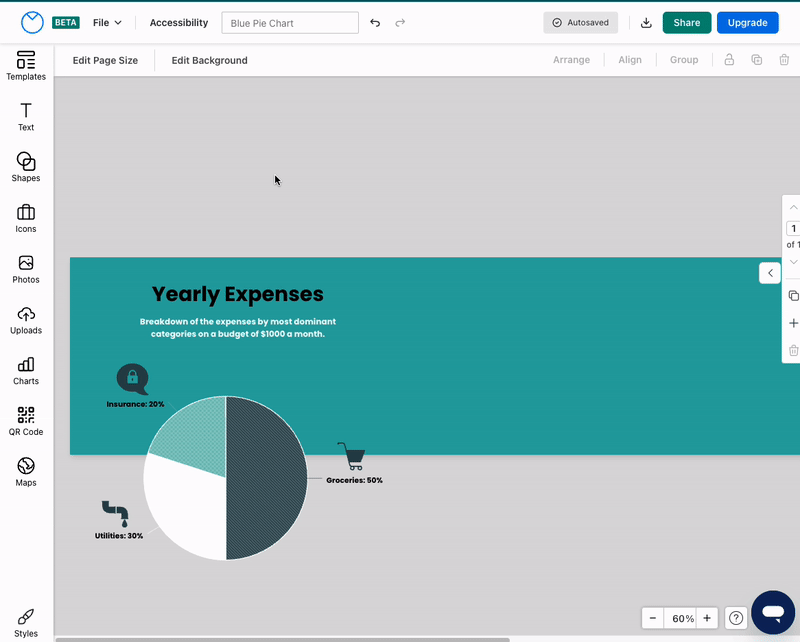Open page navigation with the up chevron
800x642 pixels.
pyautogui.click(x=792, y=207)
